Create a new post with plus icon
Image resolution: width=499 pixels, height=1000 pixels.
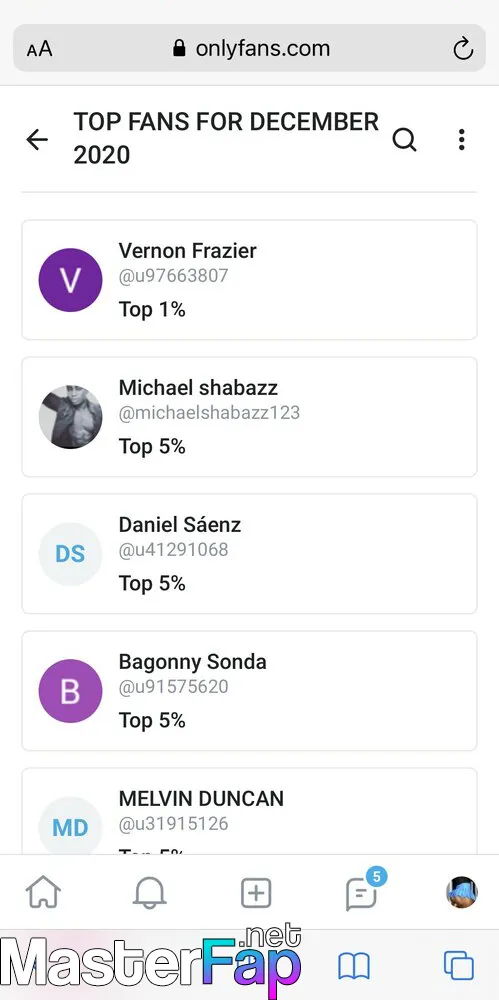pos(256,892)
